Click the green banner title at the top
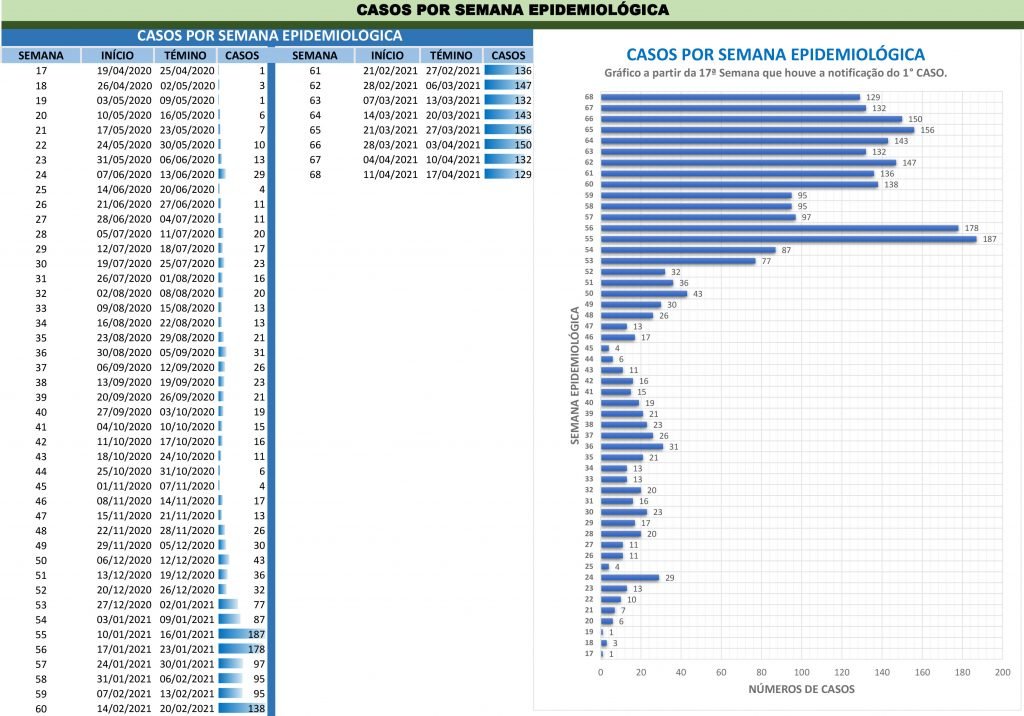The height and width of the screenshot is (716, 1024). coord(512,10)
